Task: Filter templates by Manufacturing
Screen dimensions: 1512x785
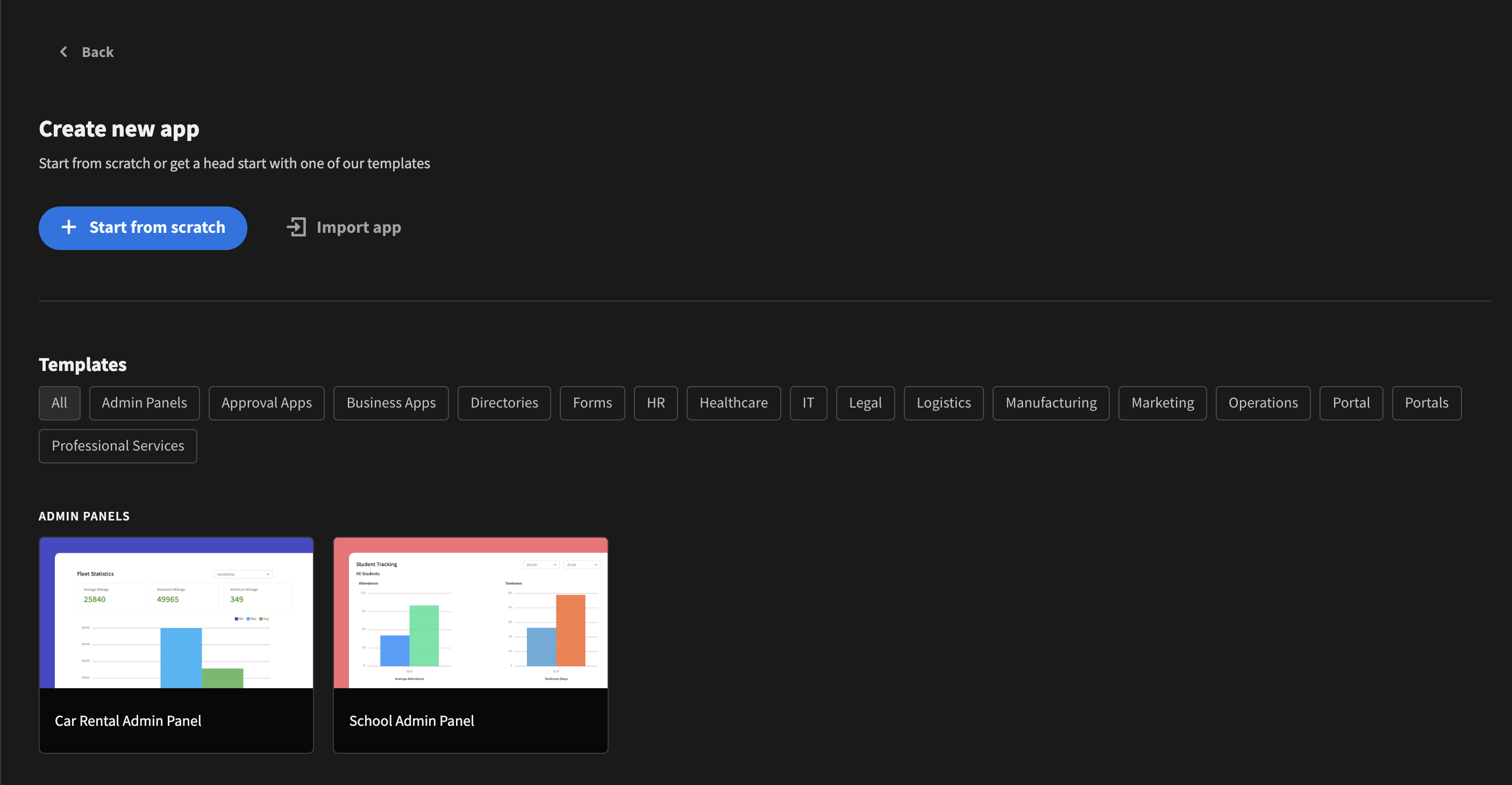Action: click(x=1051, y=403)
